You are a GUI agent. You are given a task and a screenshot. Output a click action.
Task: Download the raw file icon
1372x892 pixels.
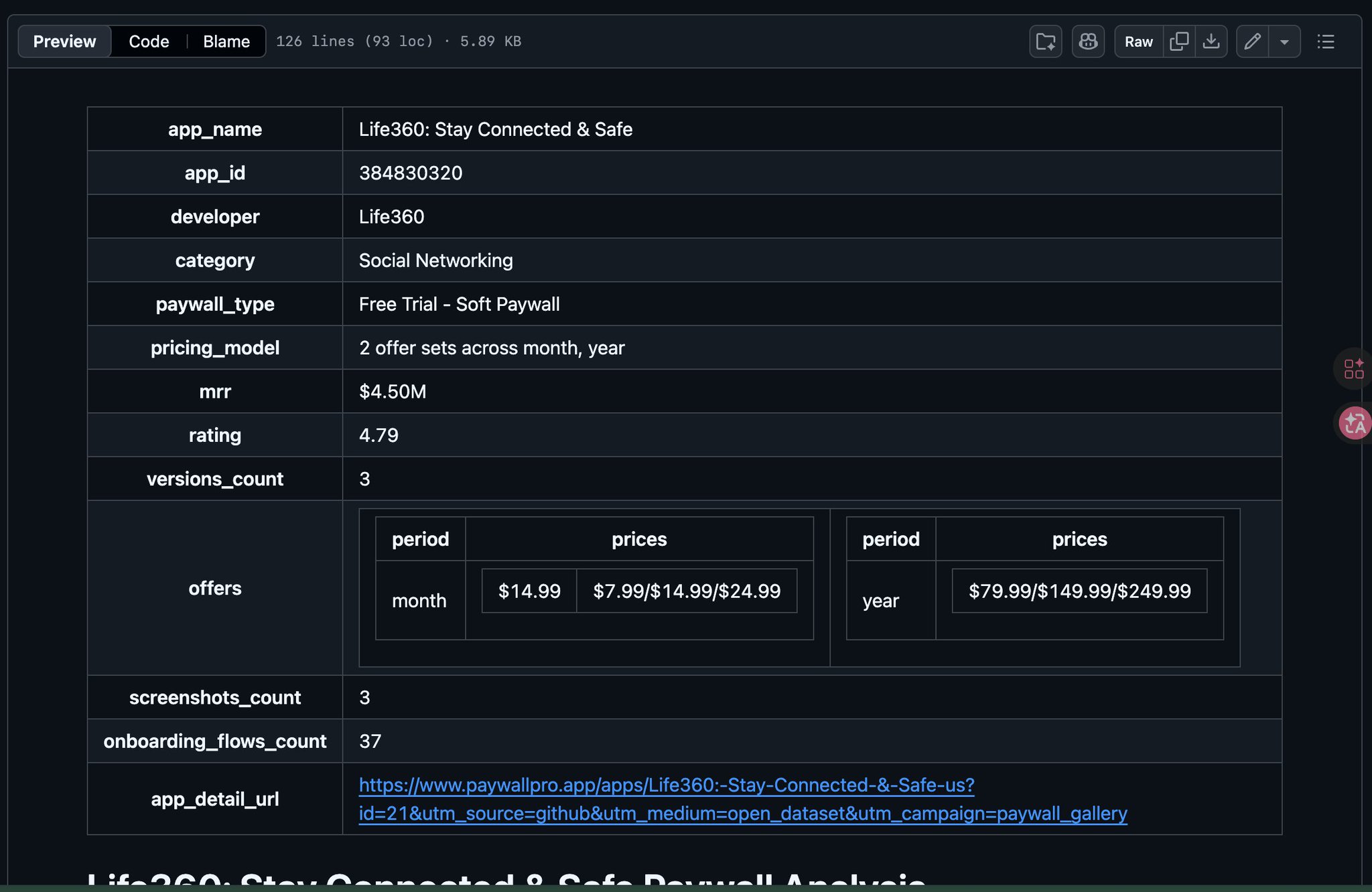coord(1211,42)
